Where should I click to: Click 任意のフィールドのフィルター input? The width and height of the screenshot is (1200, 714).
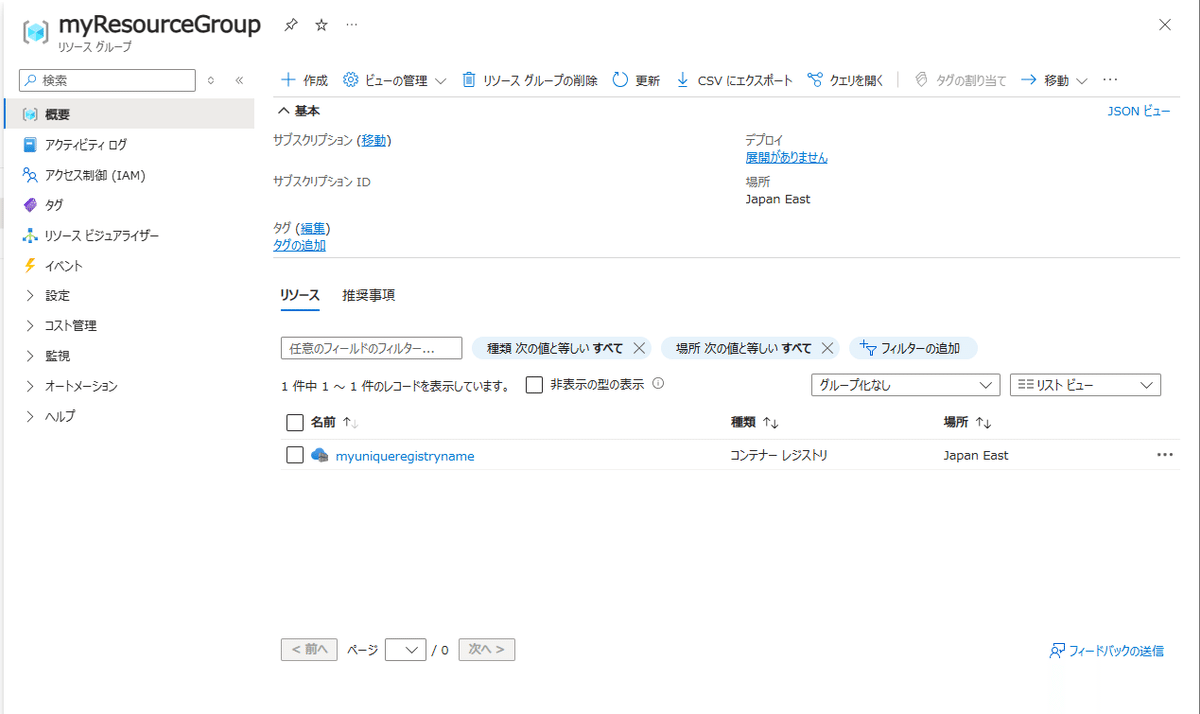[371, 348]
